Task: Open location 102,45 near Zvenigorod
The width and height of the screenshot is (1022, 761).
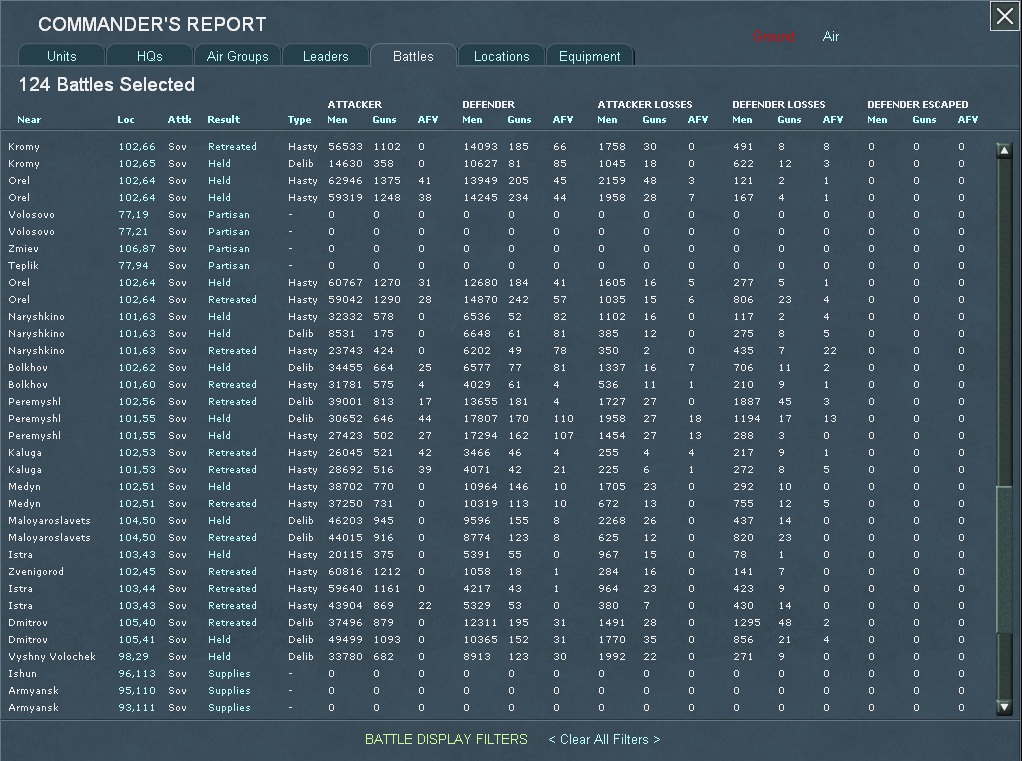Action: (x=137, y=571)
